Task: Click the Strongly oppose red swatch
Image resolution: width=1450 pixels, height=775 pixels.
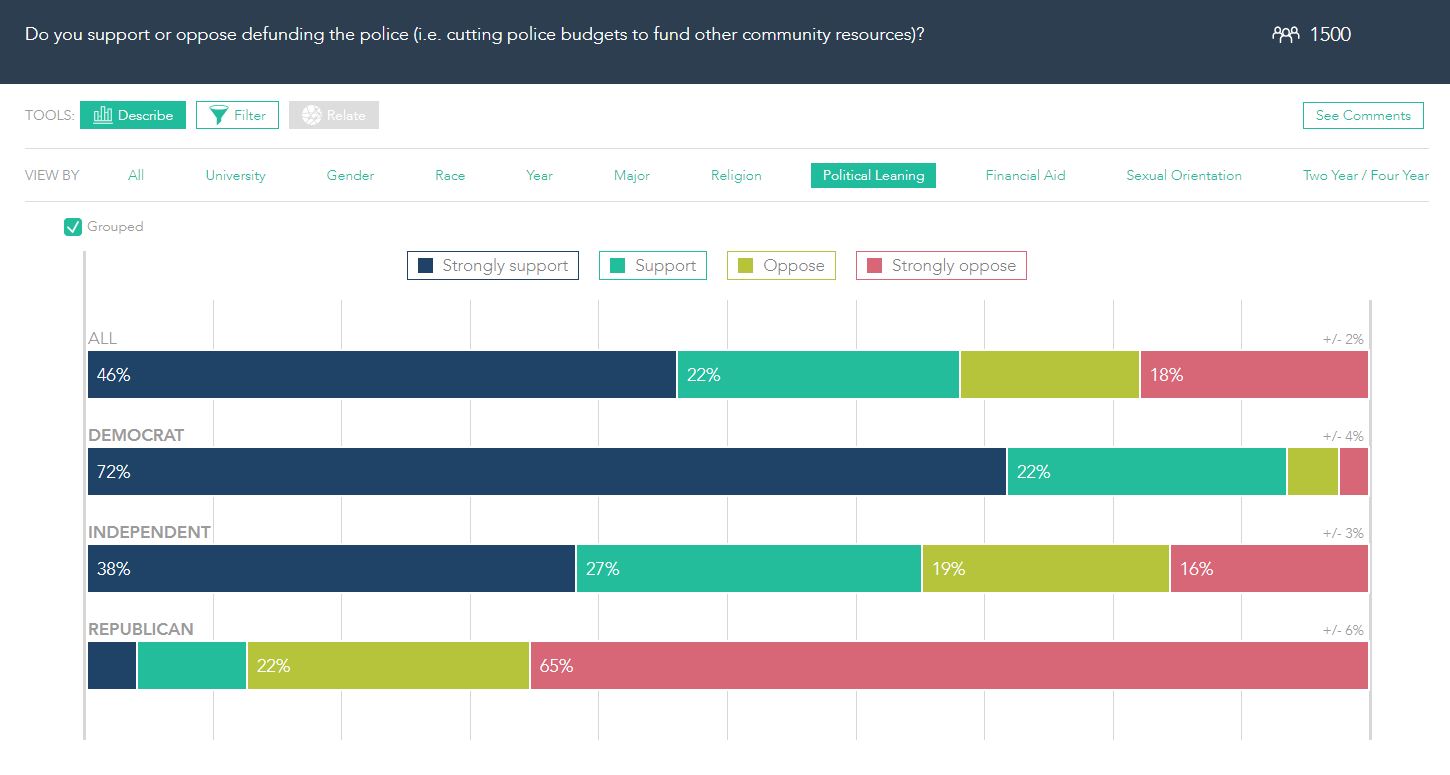Action: 874,266
